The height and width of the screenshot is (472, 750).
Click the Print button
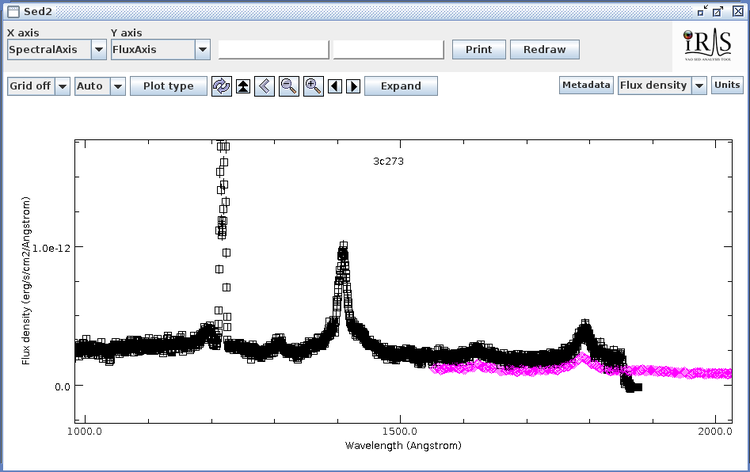click(x=479, y=50)
